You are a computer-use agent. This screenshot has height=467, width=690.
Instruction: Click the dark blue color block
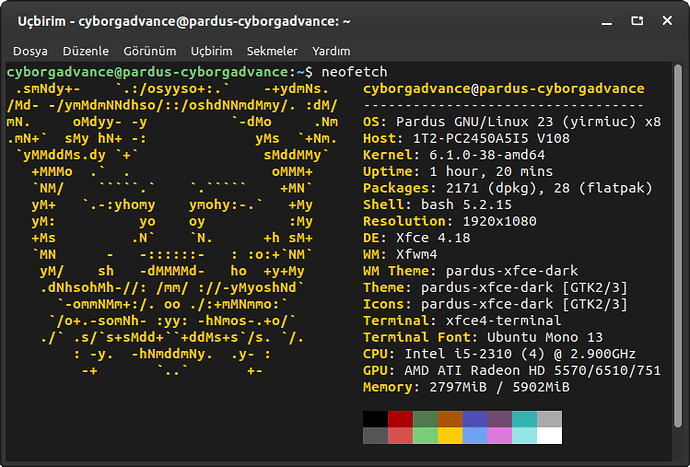tap(475, 419)
